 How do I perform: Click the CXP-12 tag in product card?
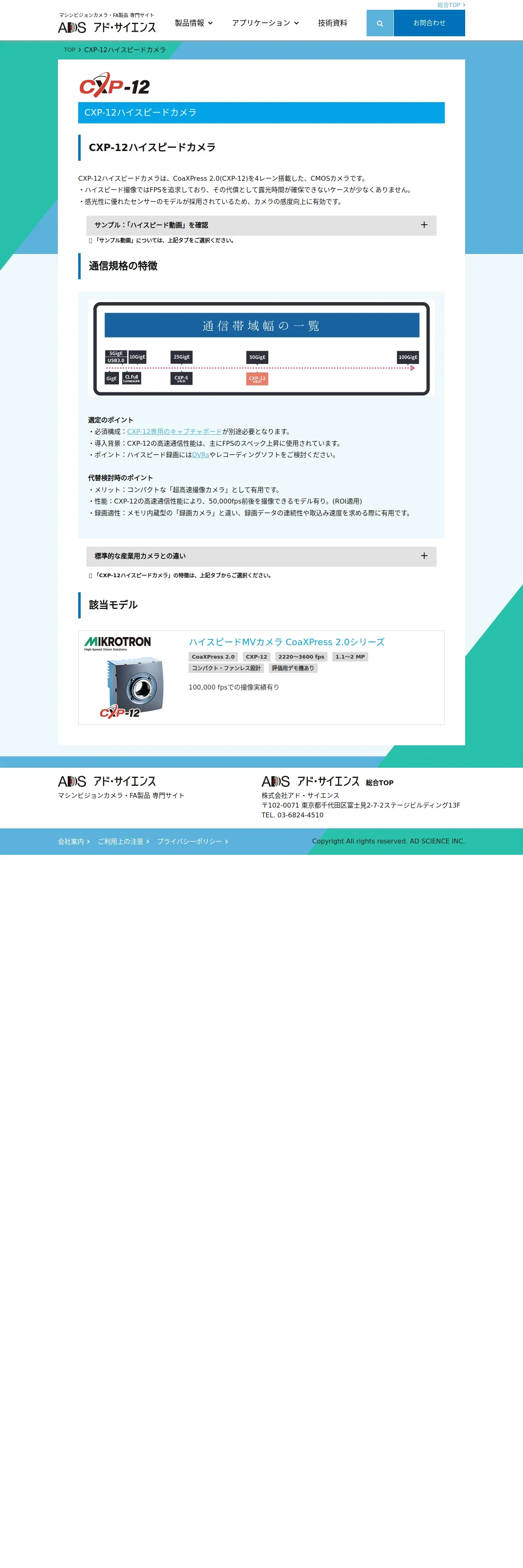point(256,657)
